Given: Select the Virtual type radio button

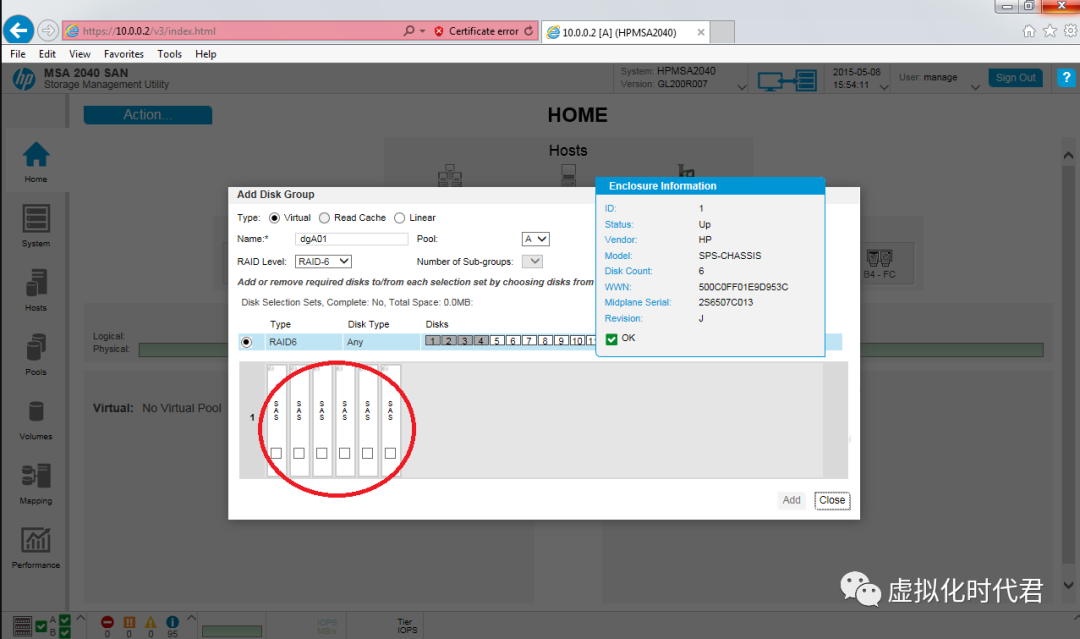Looking at the screenshot, I should tap(274, 218).
